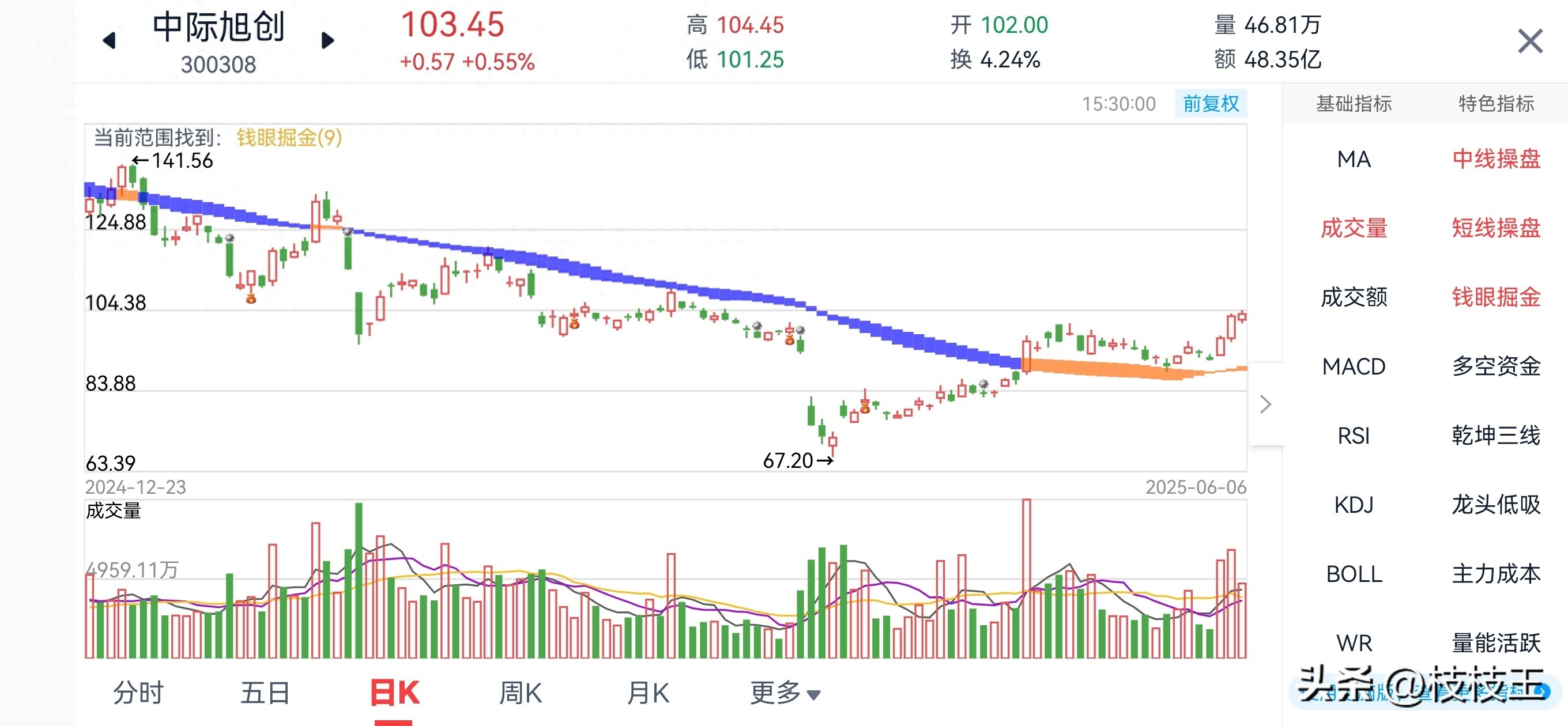Screen dimensions: 1568x726
Task: Select the MACD indicator
Action: [1354, 366]
